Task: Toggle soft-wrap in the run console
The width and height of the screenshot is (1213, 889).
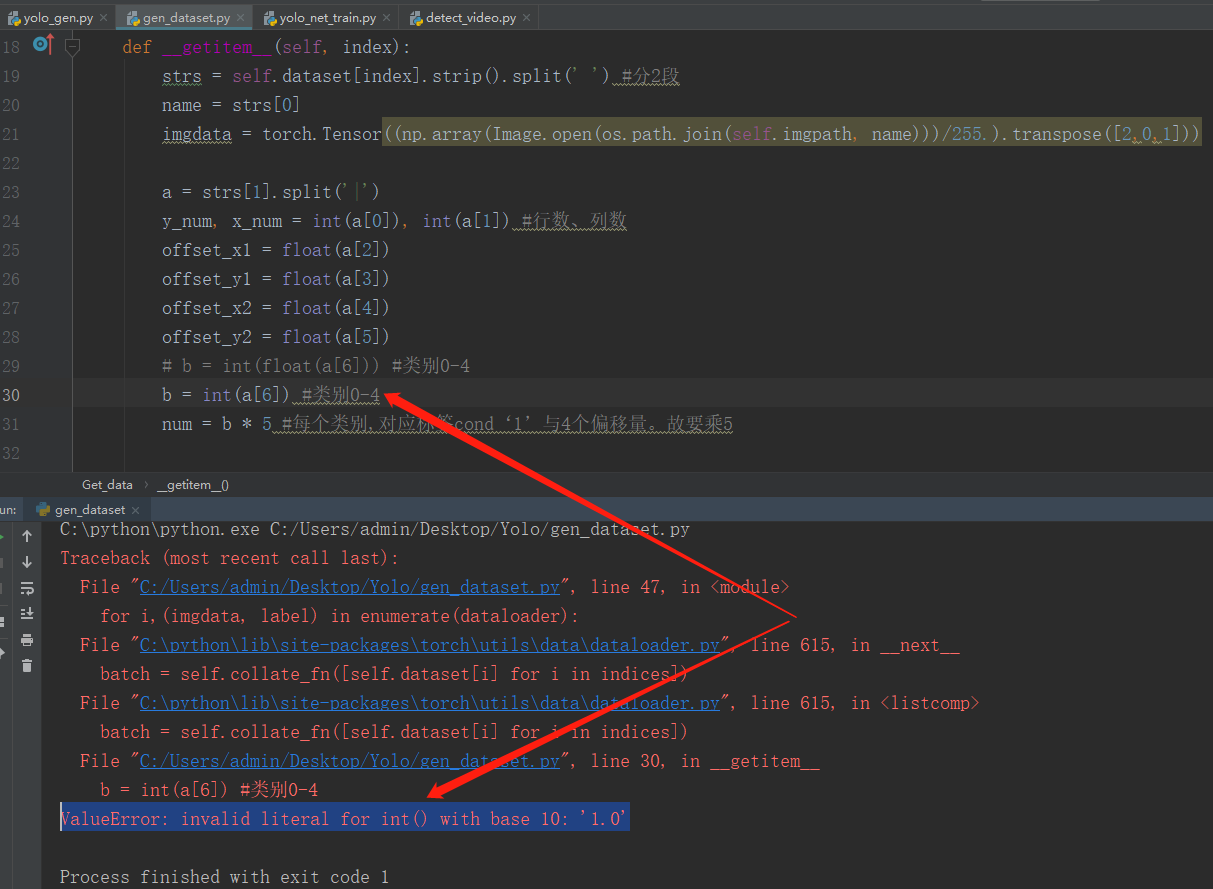Action: [27, 588]
